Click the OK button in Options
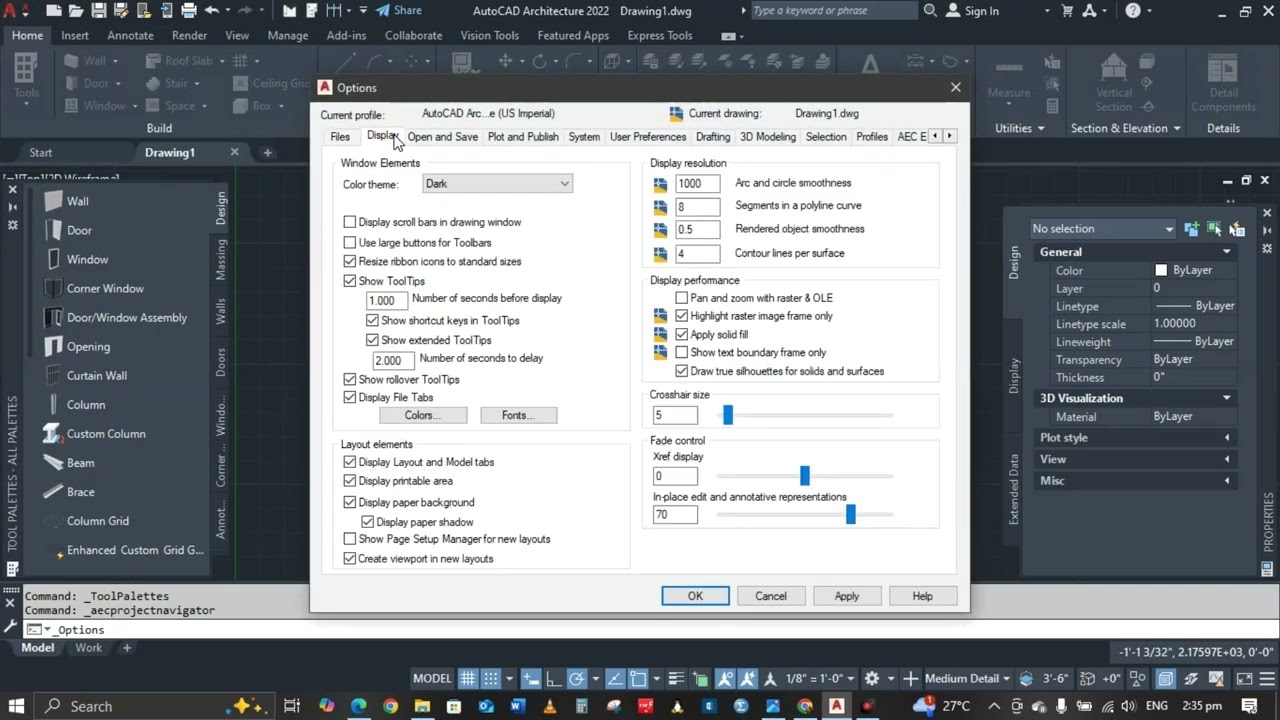Screen dimensions: 1280x720 click(x=695, y=596)
